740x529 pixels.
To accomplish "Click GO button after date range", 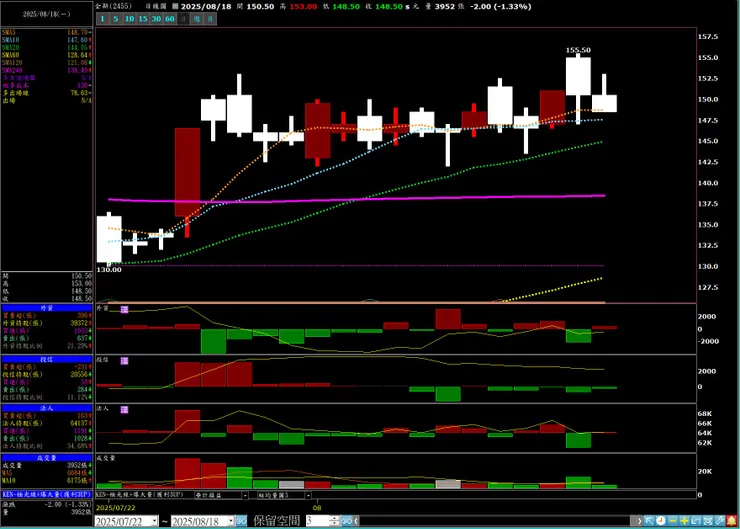I will point(241,521).
